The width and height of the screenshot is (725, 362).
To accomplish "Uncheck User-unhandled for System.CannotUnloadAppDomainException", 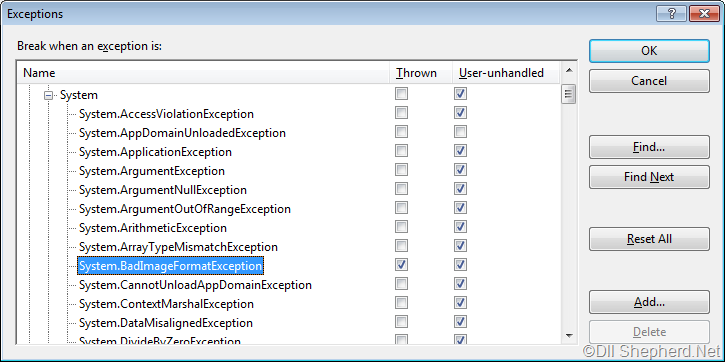I will click(460, 283).
